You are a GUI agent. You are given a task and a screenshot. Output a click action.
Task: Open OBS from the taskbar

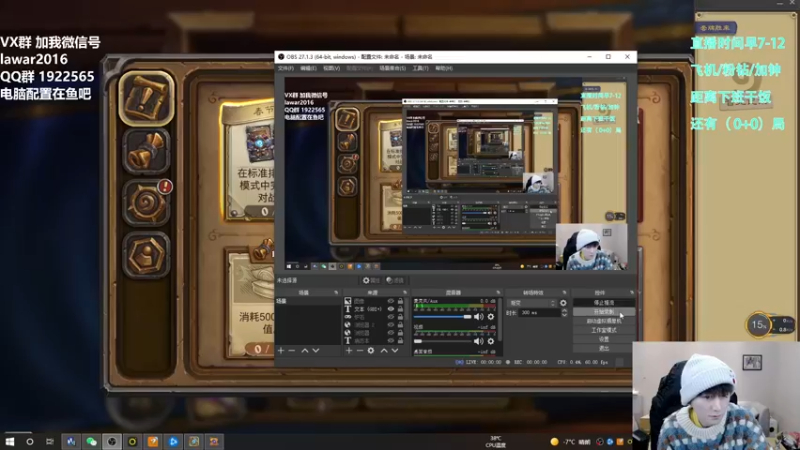click(112, 441)
